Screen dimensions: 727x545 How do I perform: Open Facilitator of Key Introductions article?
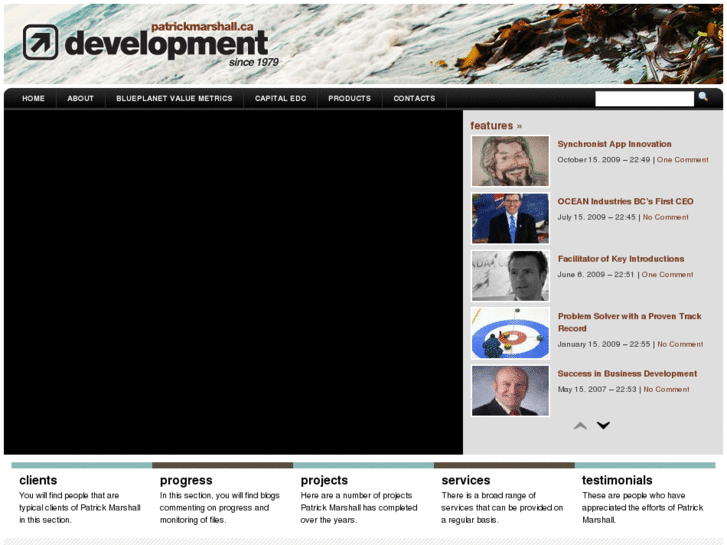(621, 259)
